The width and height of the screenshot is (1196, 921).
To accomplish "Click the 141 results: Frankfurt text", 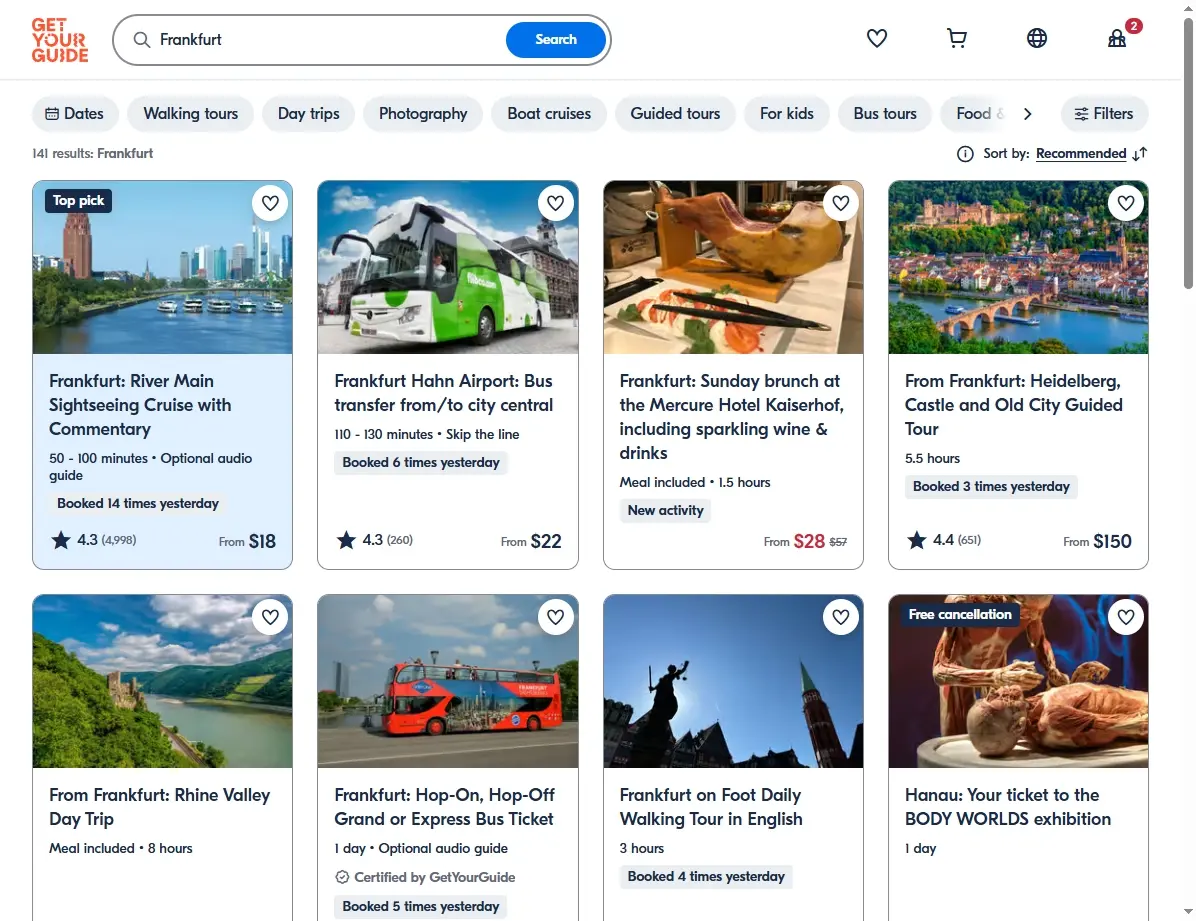I will coord(92,153).
